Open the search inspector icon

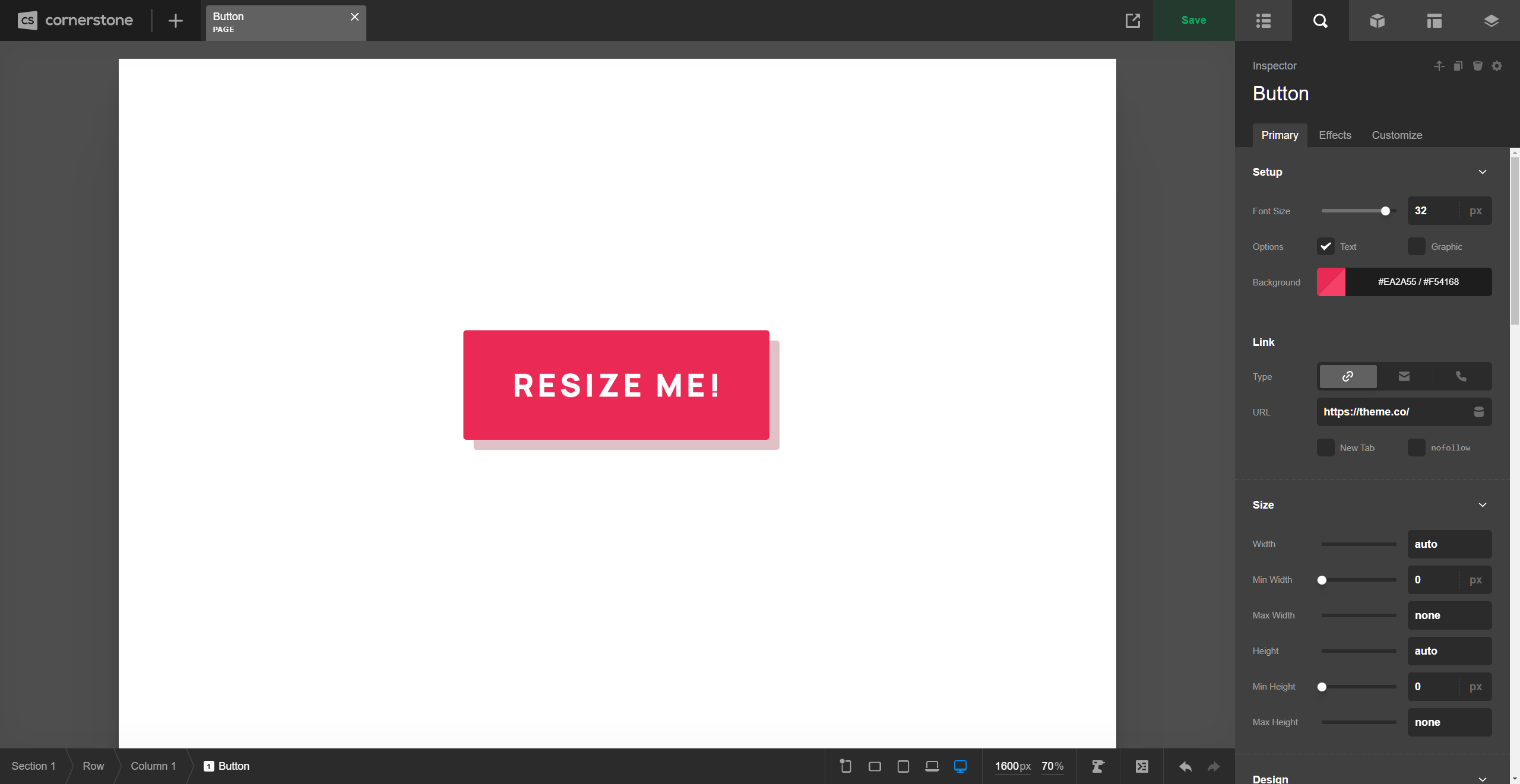coord(1320,20)
